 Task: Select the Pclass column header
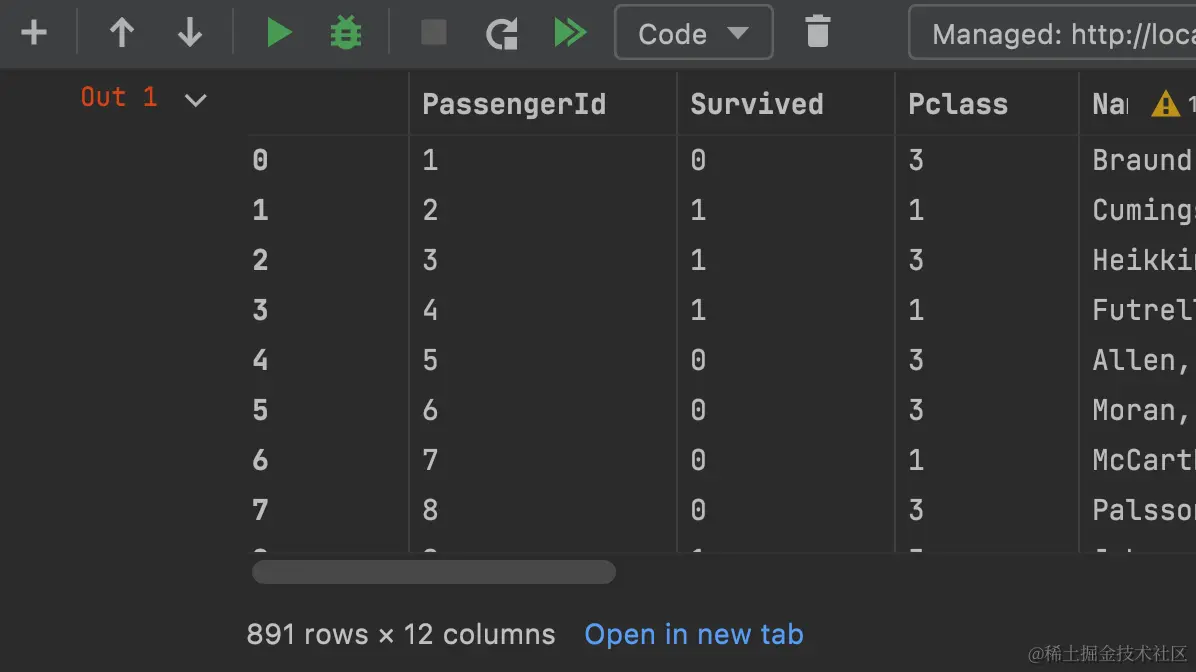tap(958, 104)
